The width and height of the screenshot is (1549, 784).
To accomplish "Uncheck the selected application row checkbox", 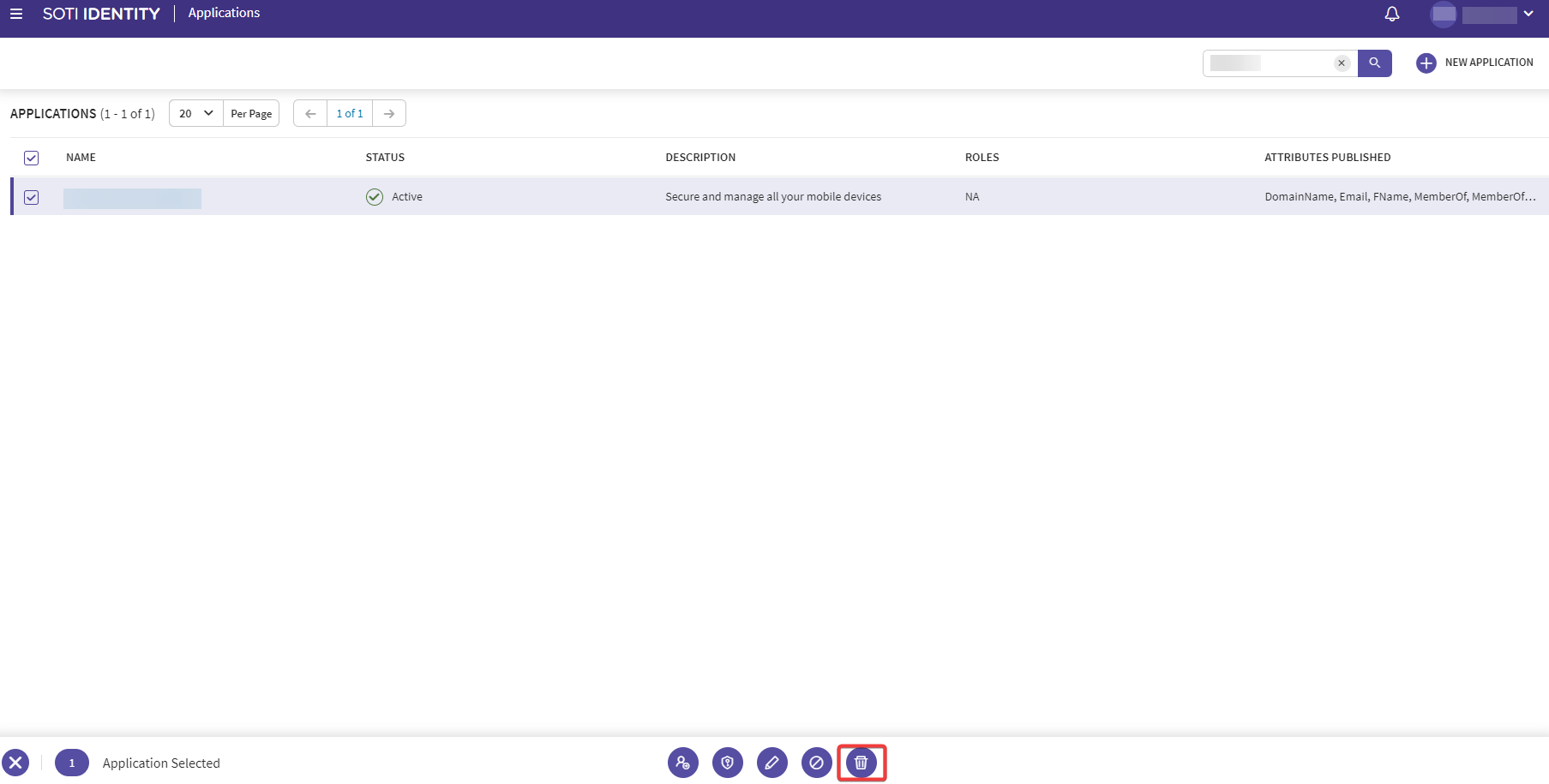I will tap(32, 197).
